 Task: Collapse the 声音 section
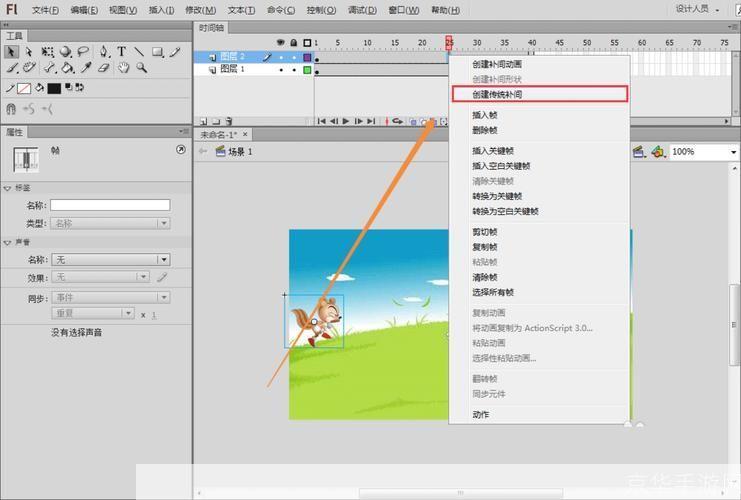(8, 242)
